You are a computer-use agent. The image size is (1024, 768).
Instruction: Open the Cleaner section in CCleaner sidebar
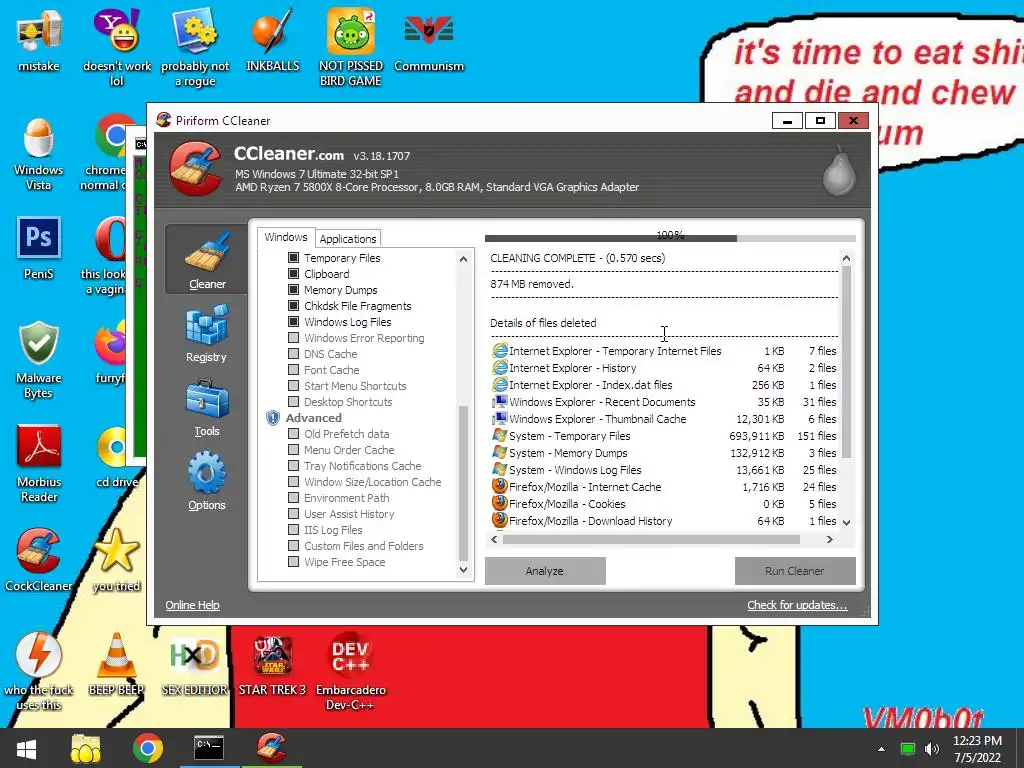(206, 259)
